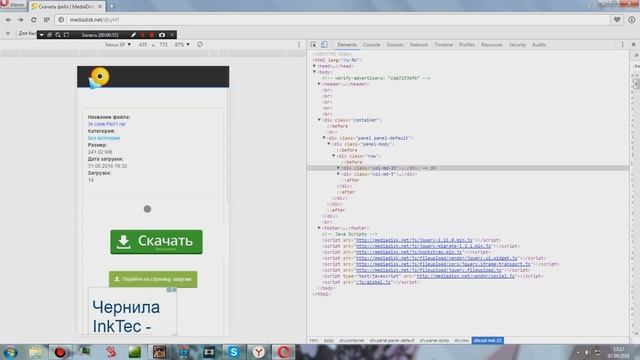This screenshot has height=360, width=640.
Task: Open the Без категории category link
Action: 104,138
